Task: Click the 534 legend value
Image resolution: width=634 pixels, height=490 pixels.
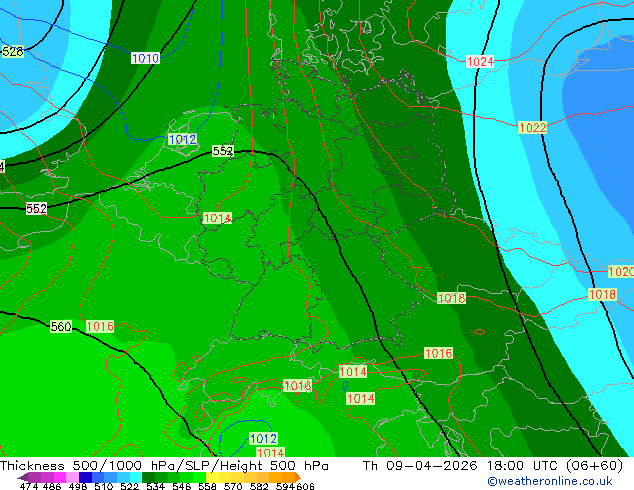Action: [x=155, y=486]
